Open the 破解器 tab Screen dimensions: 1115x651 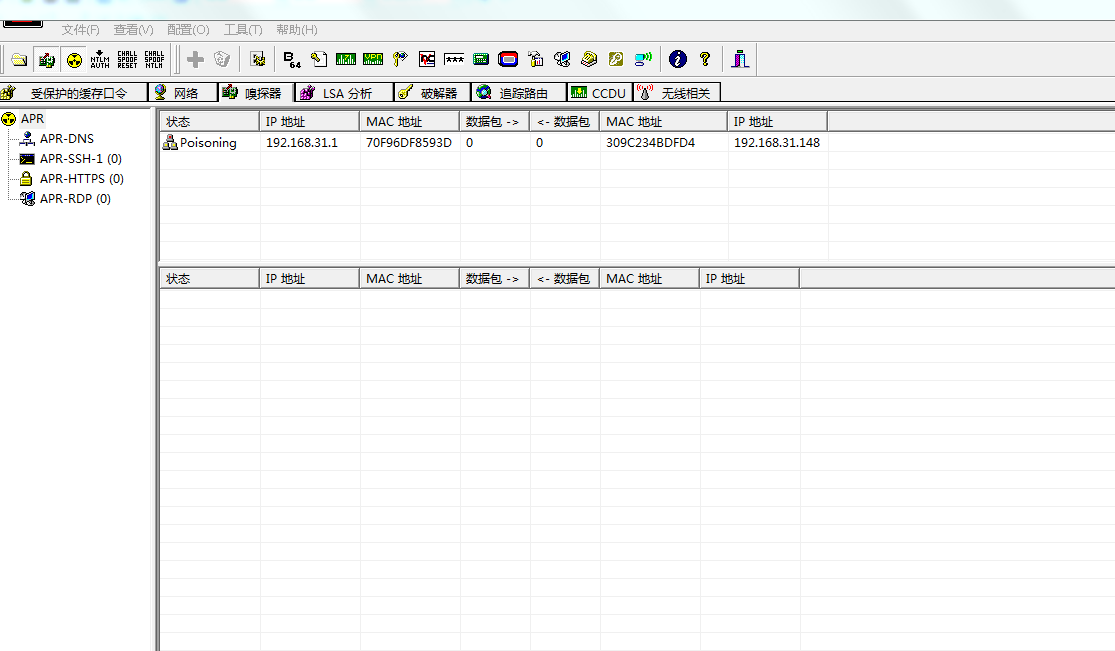click(x=432, y=93)
